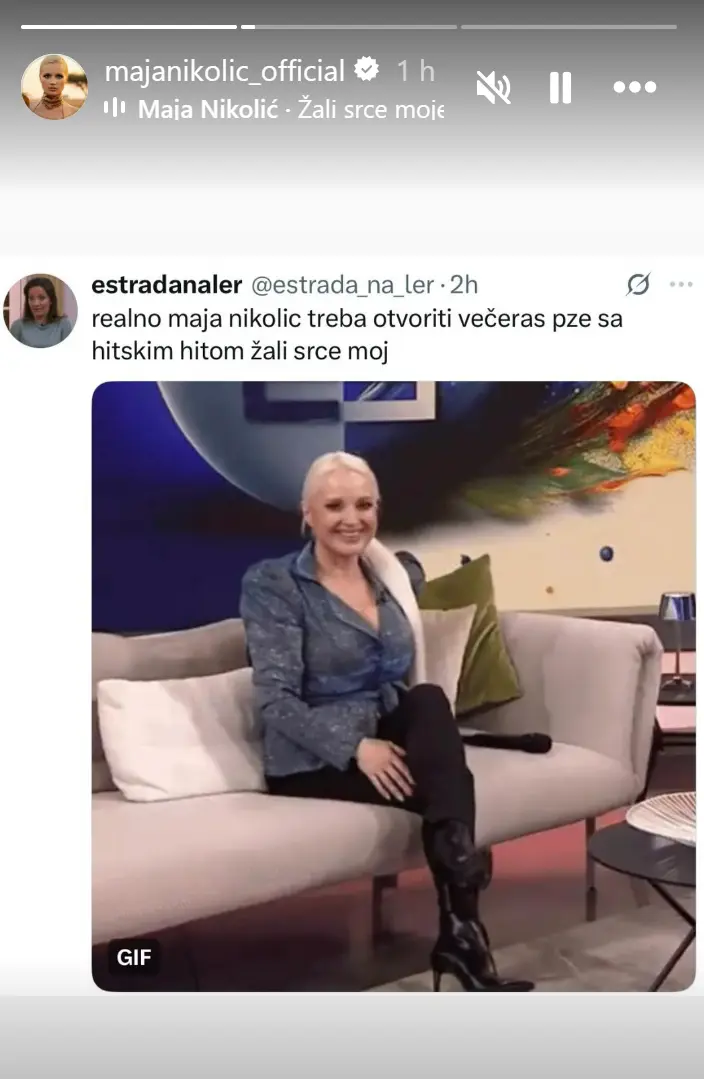Click the Grok slashed-circle icon on the tweet
This screenshot has height=1079, width=704.
[x=638, y=284]
